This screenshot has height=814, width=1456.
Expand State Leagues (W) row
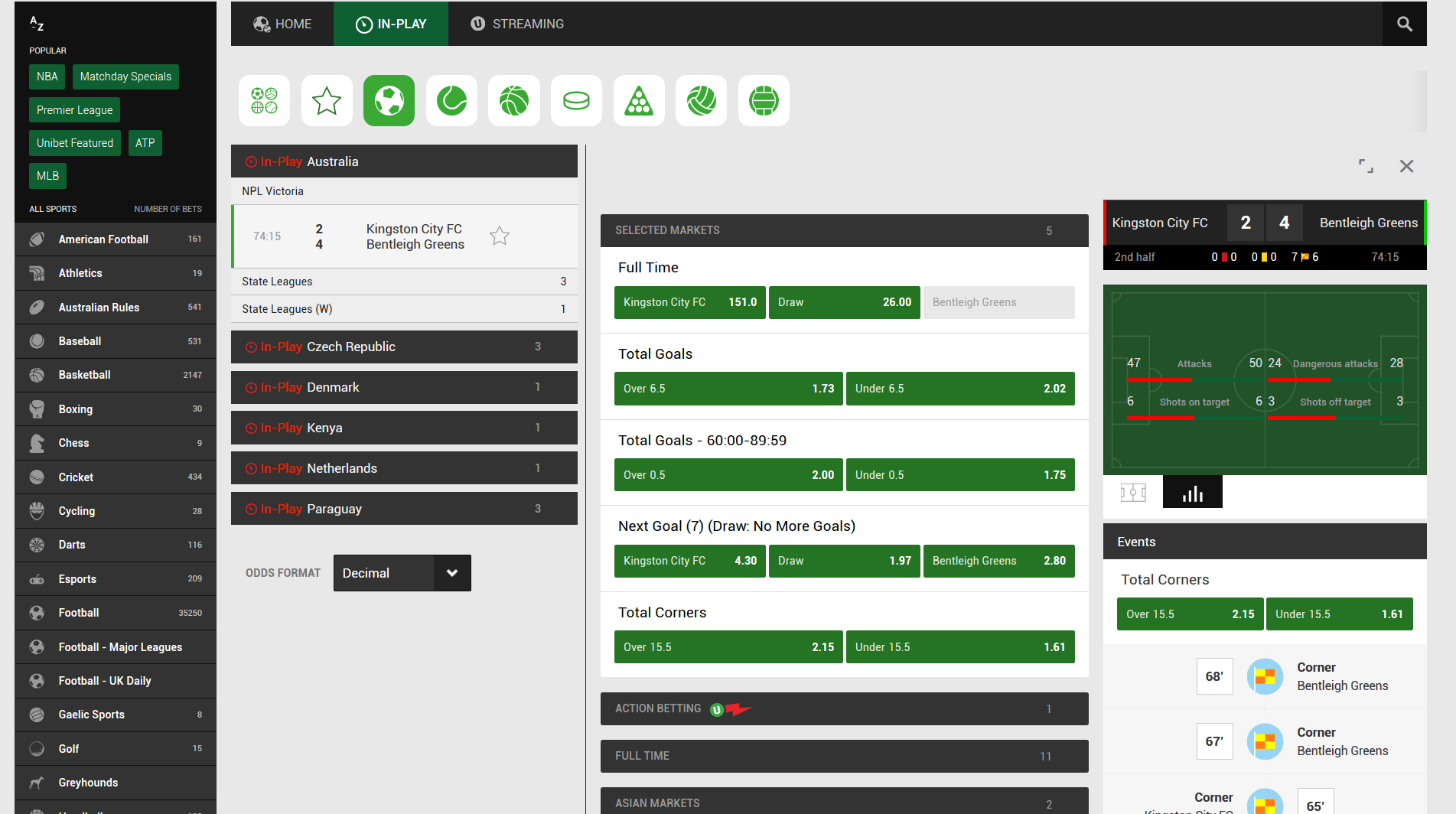pyautogui.click(x=404, y=309)
